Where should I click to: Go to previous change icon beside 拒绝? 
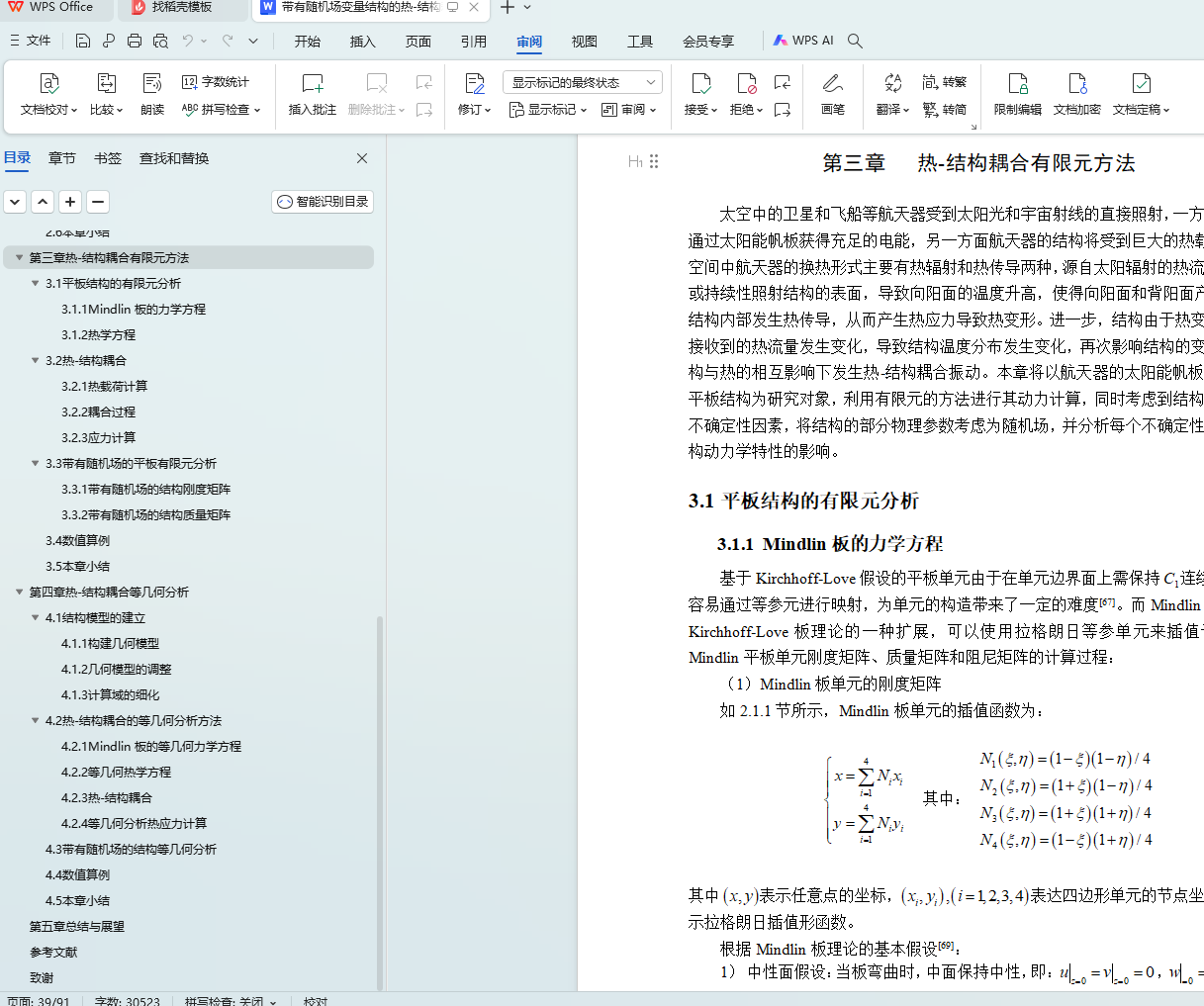tap(783, 82)
